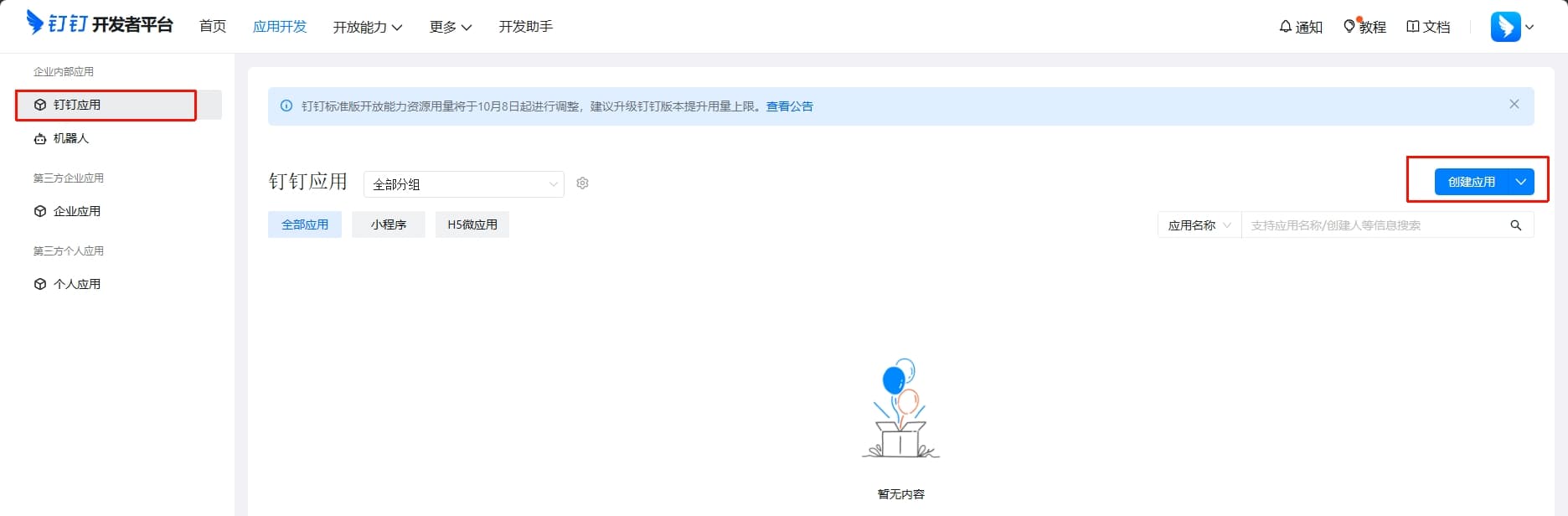Open the 全部分组 group dropdown
The width and height of the screenshot is (1568, 516).
[464, 184]
